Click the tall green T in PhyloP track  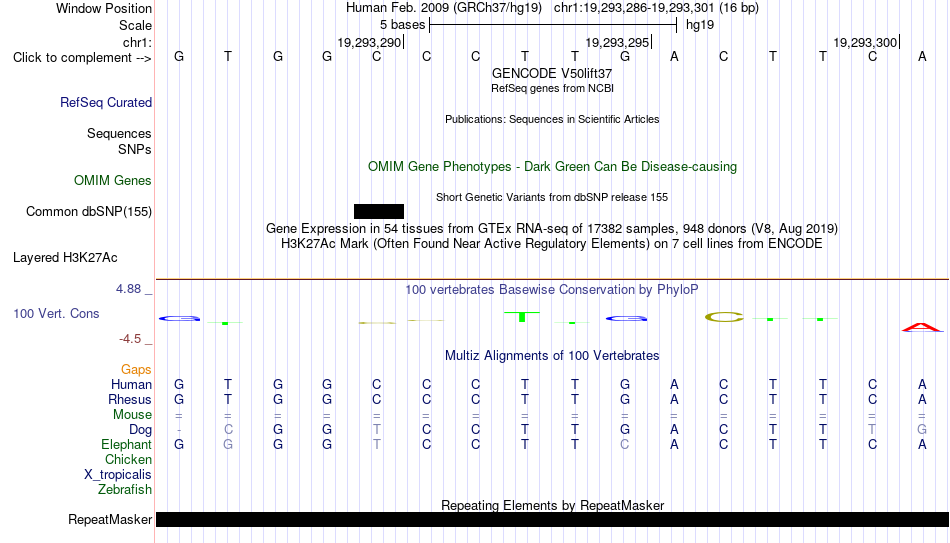click(522, 316)
